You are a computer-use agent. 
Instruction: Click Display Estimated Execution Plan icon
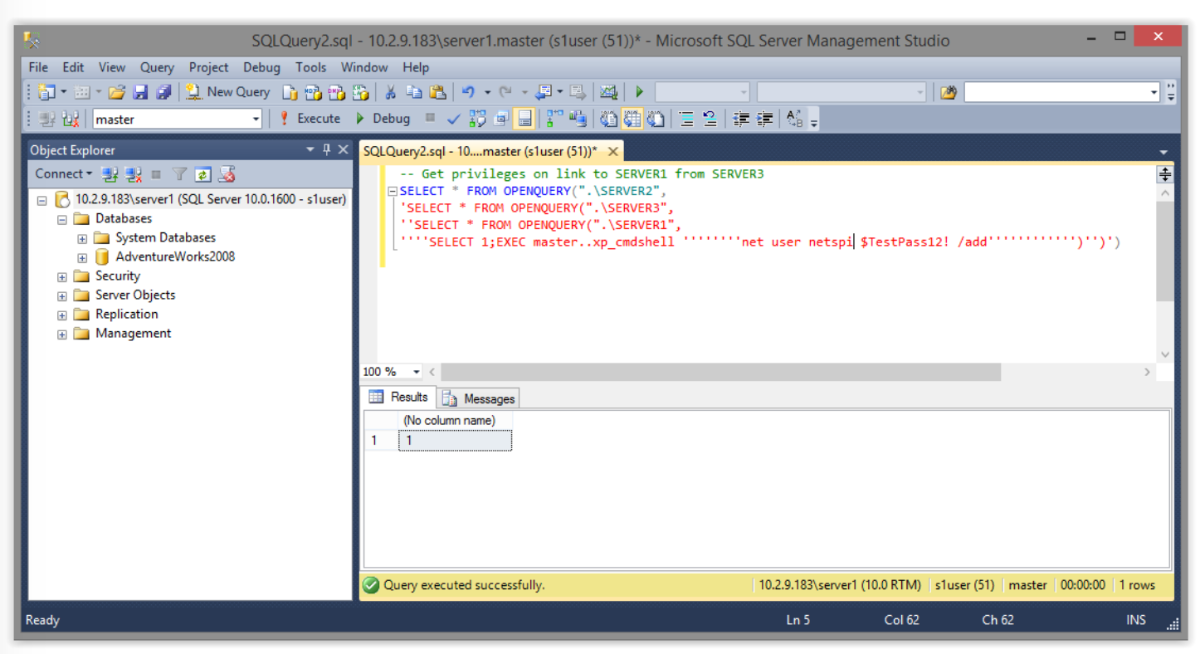pyautogui.click(x=477, y=118)
